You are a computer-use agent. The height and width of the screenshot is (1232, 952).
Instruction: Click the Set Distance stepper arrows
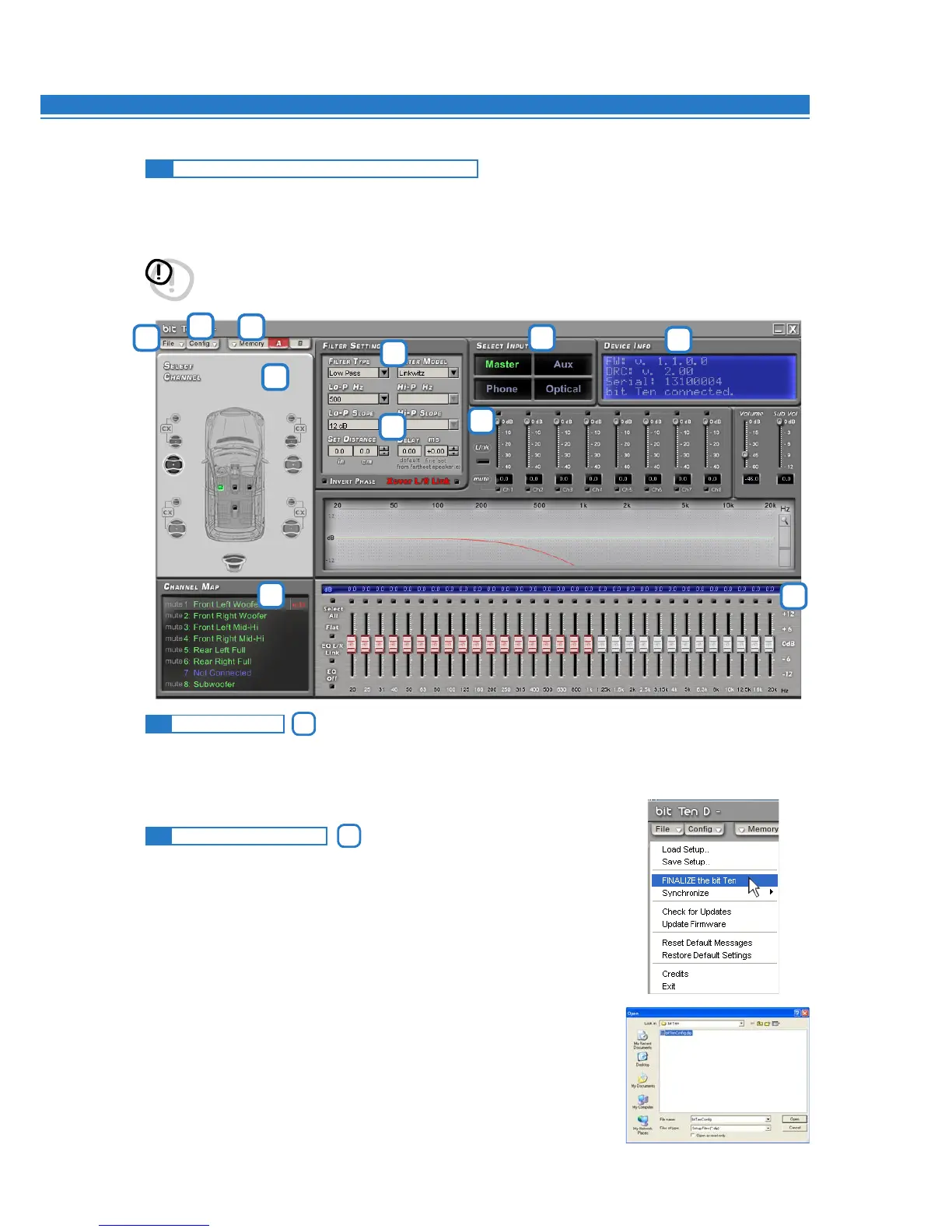click(x=383, y=451)
